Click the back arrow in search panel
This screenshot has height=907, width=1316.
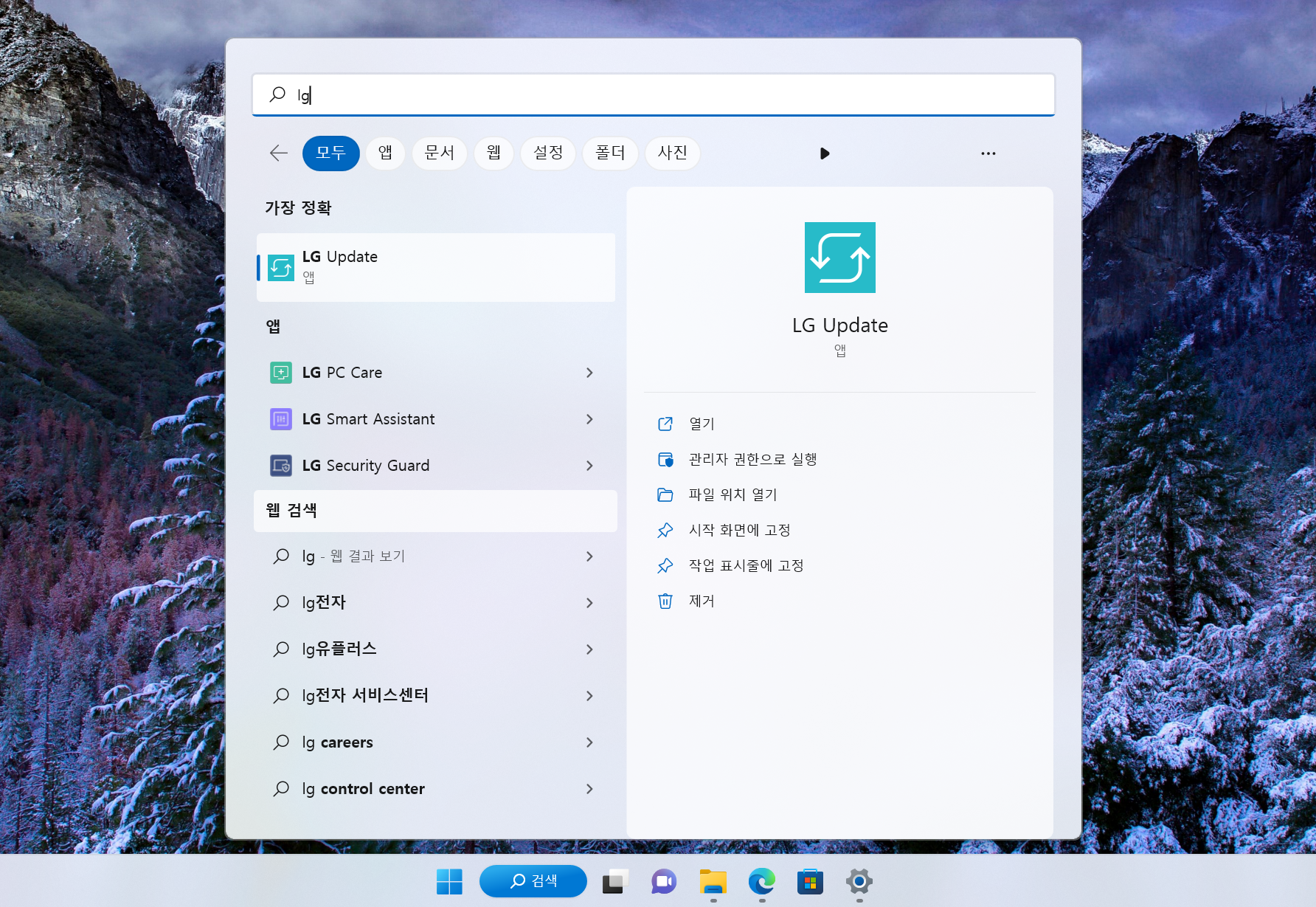pos(279,154)
